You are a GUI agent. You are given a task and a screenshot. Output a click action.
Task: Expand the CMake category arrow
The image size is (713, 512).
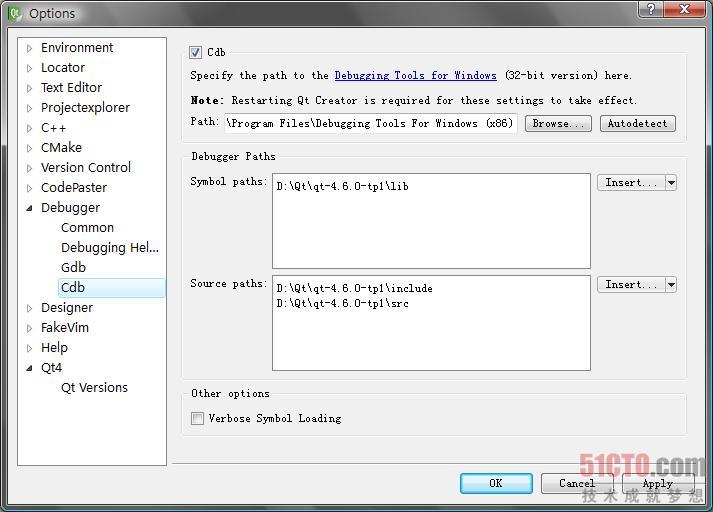coord(30,148)
